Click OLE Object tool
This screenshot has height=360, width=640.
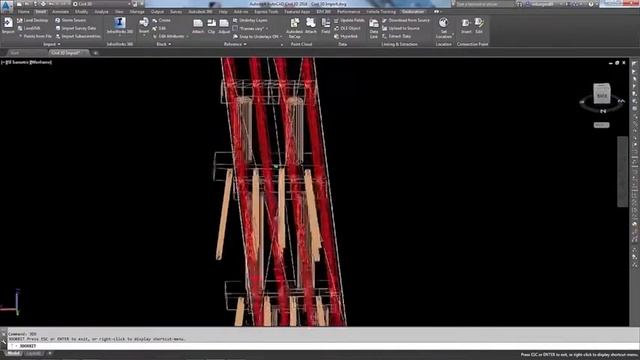pos(347,28)
